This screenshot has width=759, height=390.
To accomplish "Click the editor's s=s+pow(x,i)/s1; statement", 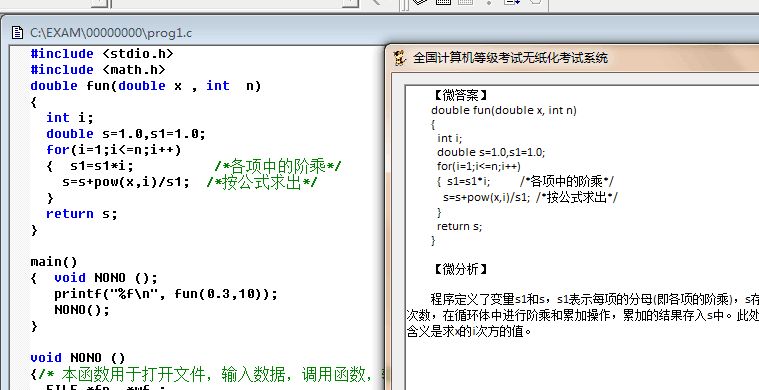I will pyautogui.click(x=126, y=182).
